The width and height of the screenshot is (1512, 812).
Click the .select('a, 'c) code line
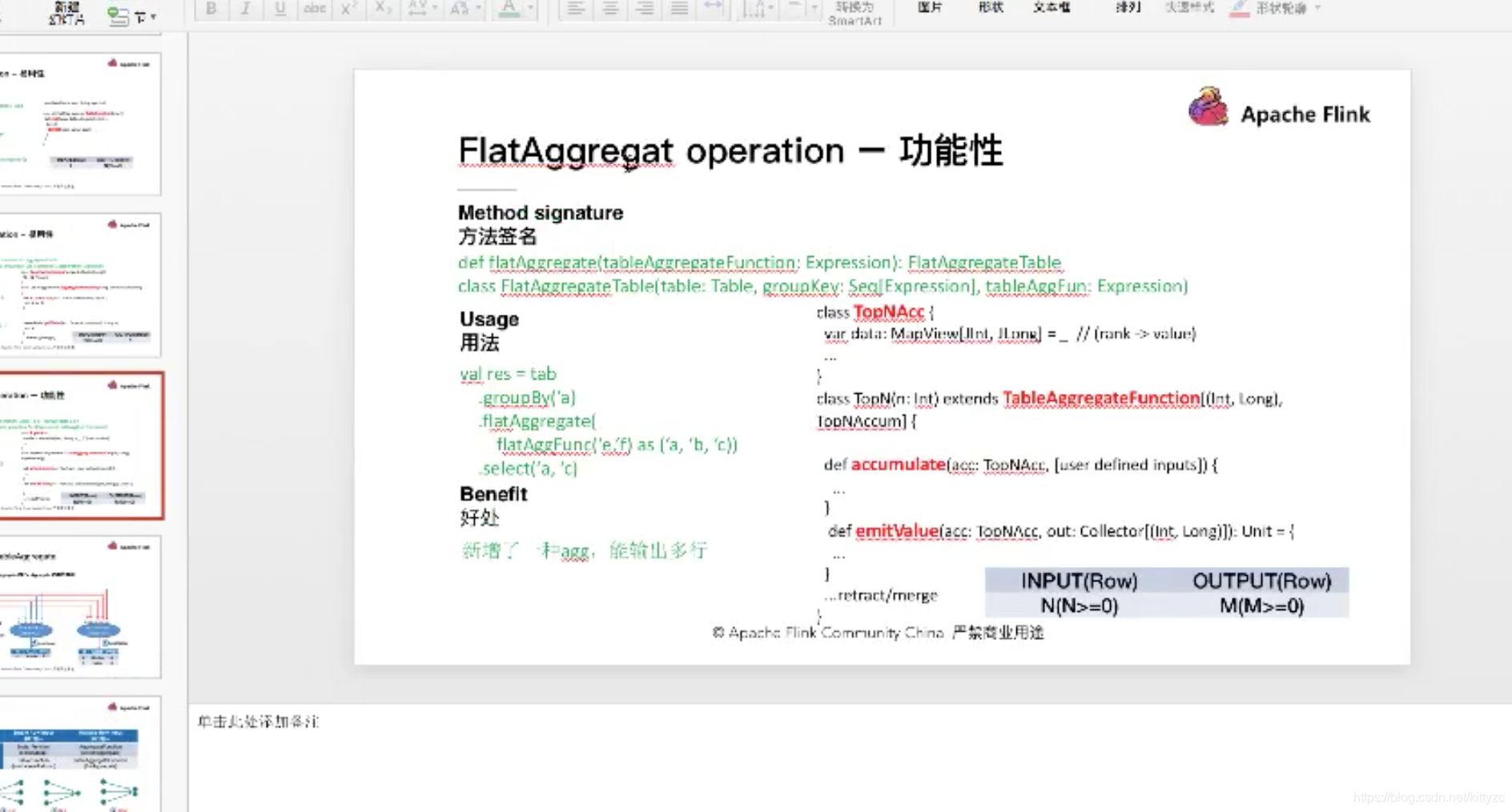tap(529, 468)
